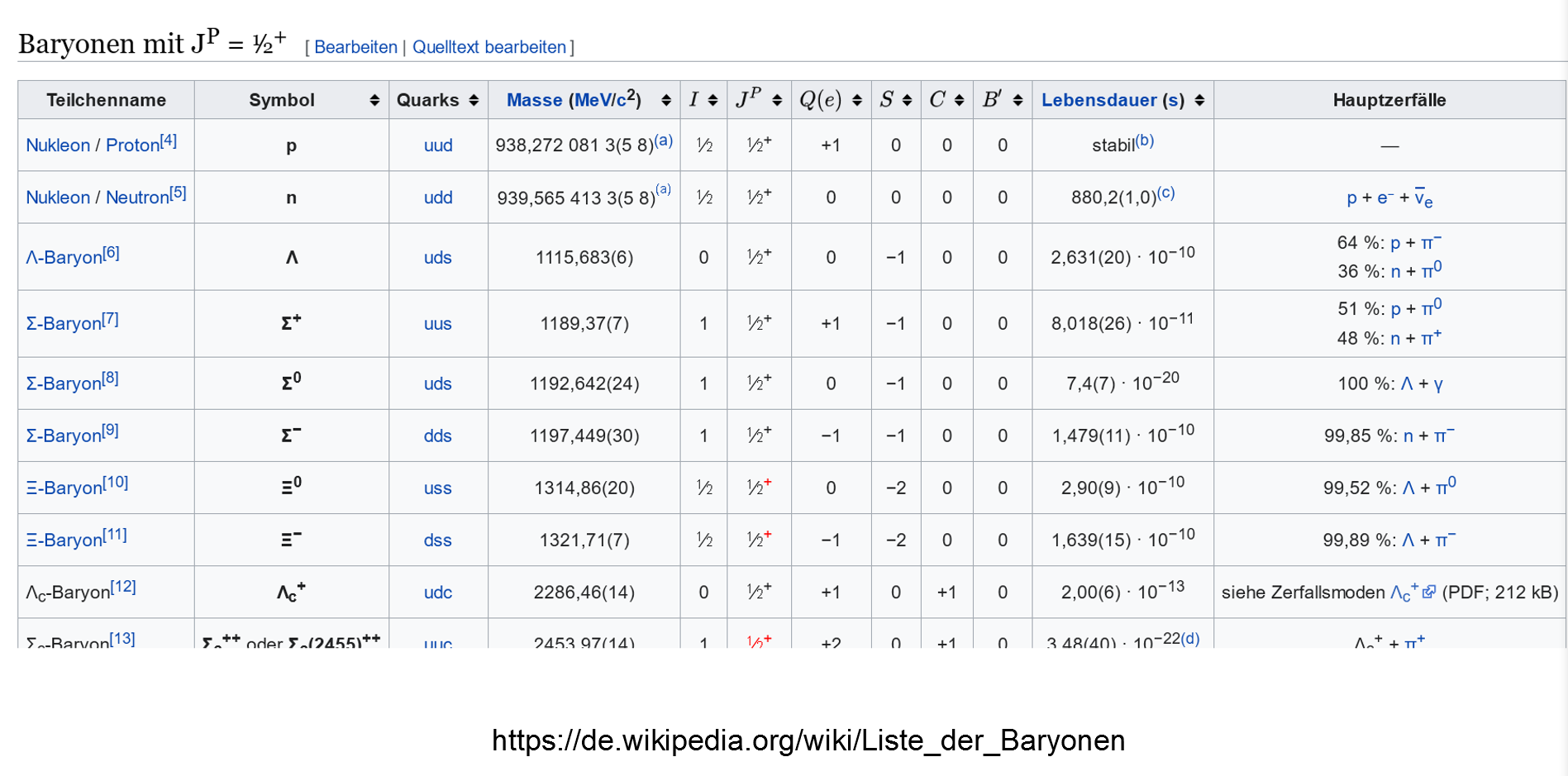Image resolution: width=1568 pixels, height=776 pixels.
Task: Click Quelltext bearbeiten link
Action: click(x=489, y=47)
